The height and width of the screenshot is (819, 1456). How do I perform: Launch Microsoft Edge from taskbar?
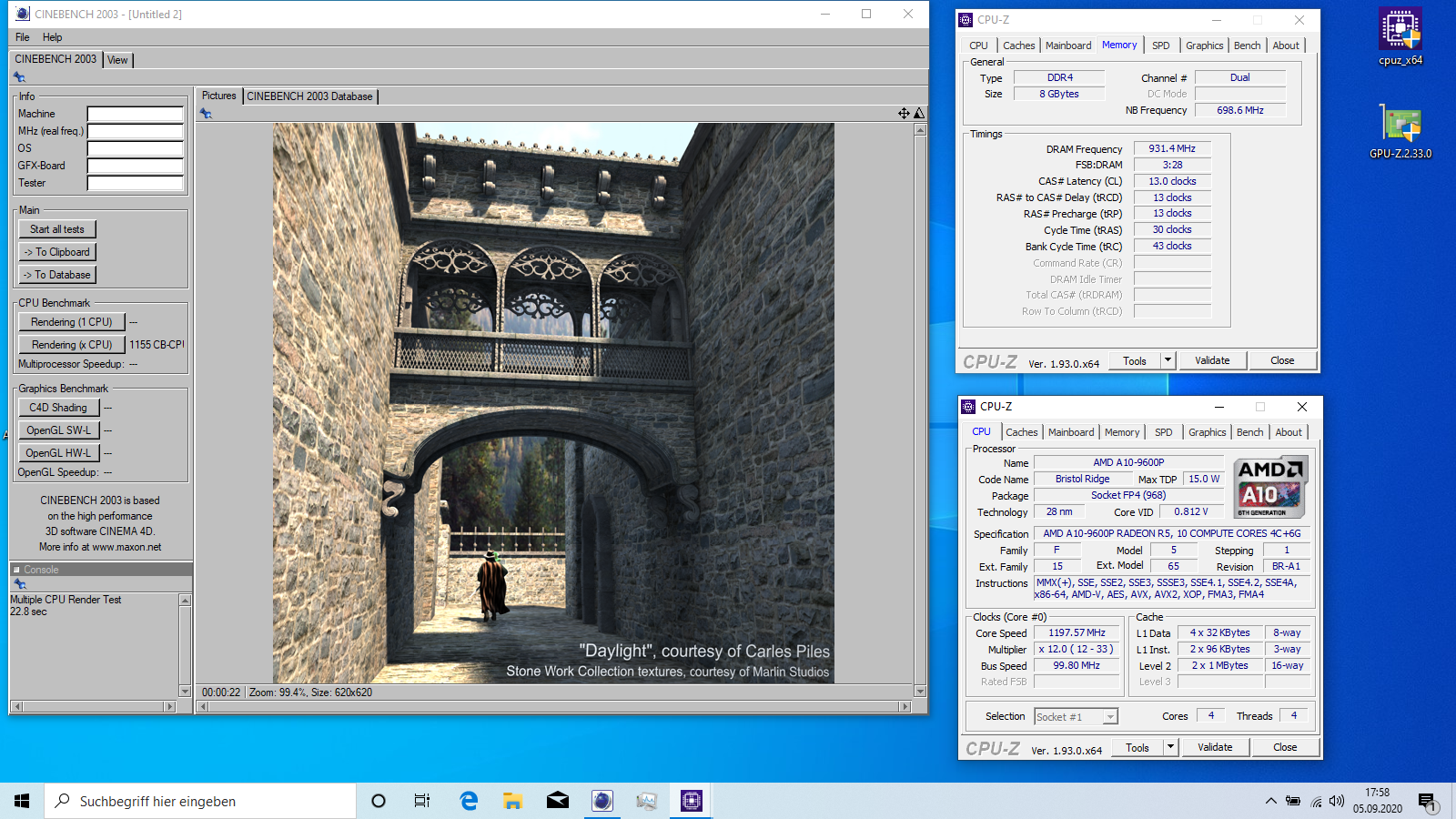(x=469, y=801)
